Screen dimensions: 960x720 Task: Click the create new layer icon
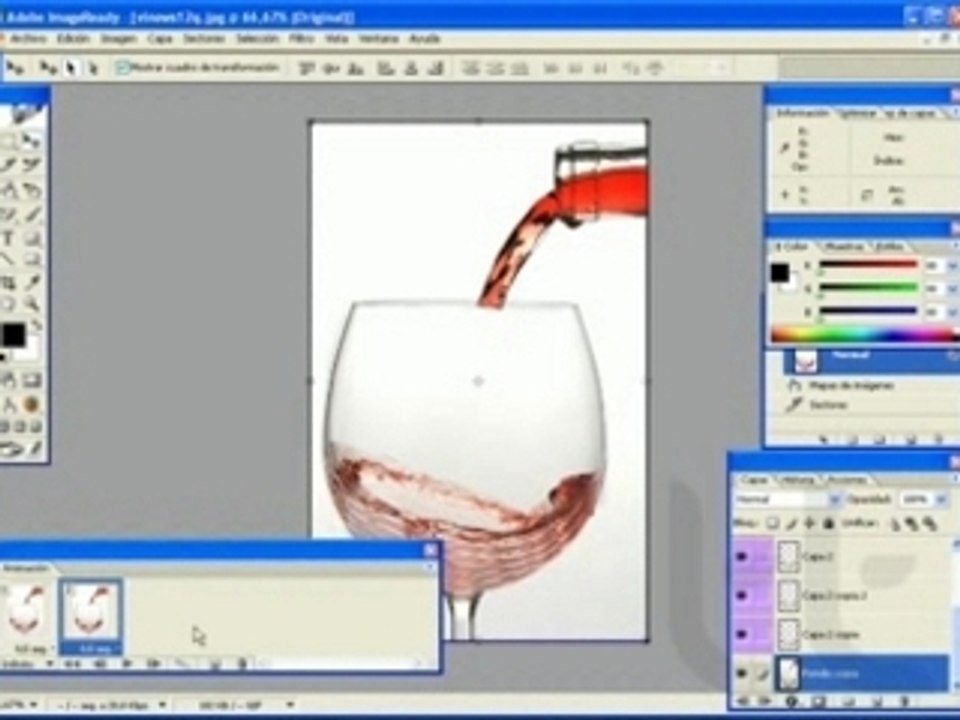tap(876, 701)
